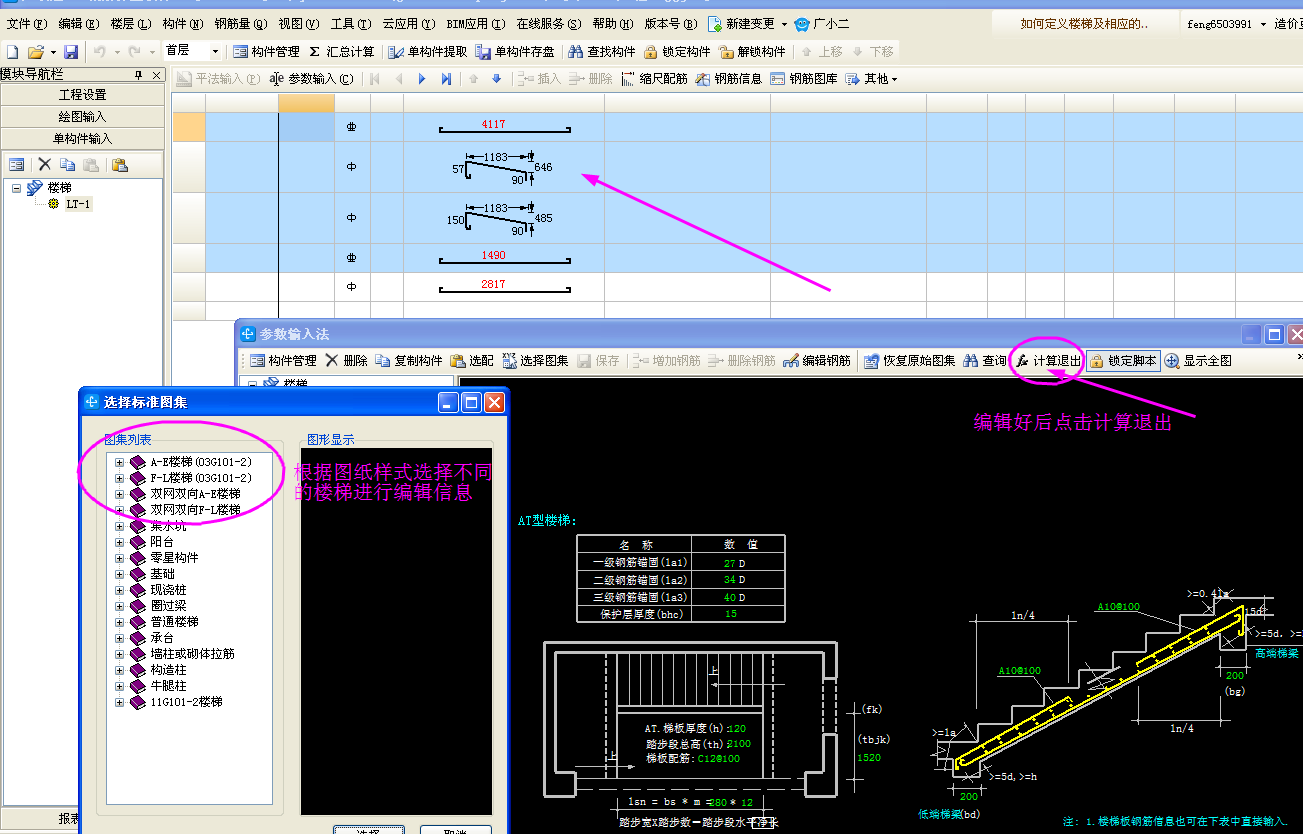Viewport: 1303px width, 834px height.
Task: Move row down blue arrow
Action: coord(497,79)
